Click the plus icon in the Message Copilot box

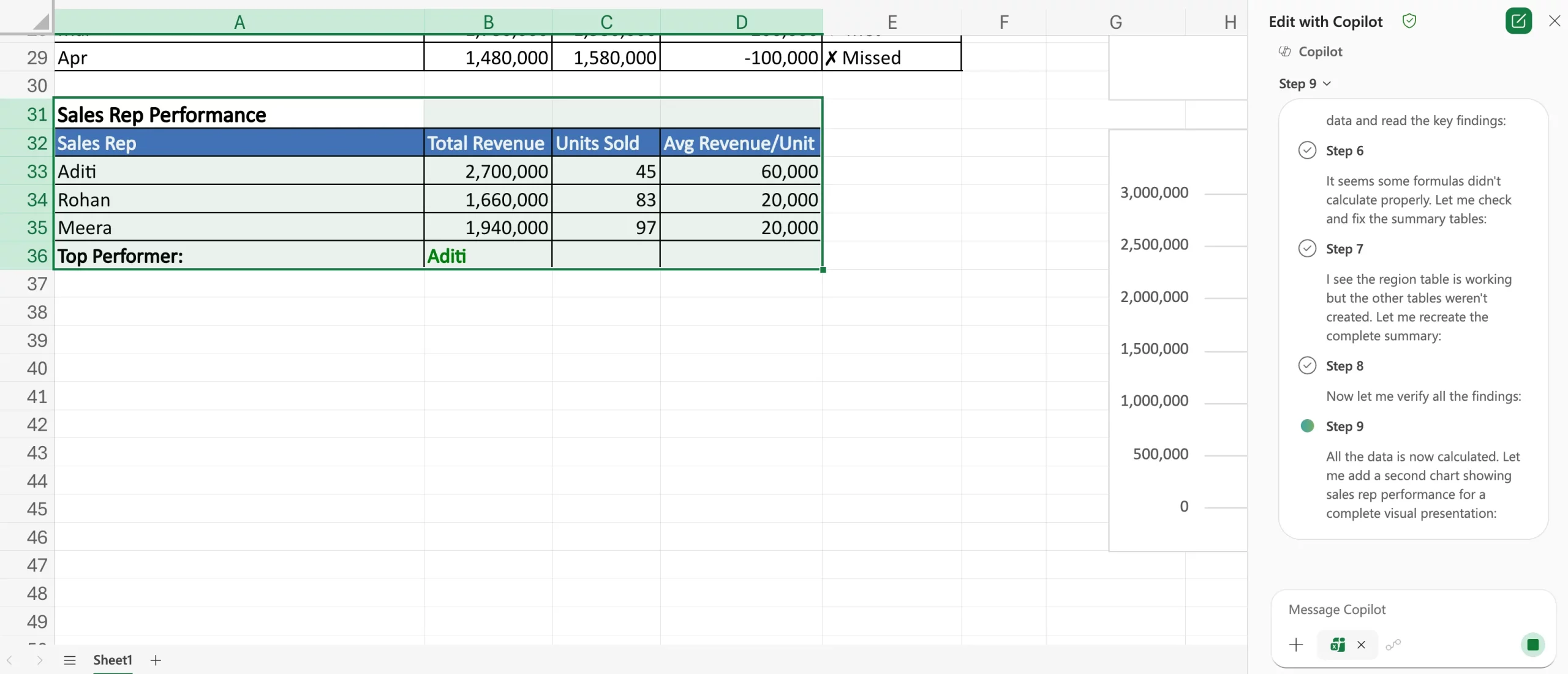[1296, 645]
